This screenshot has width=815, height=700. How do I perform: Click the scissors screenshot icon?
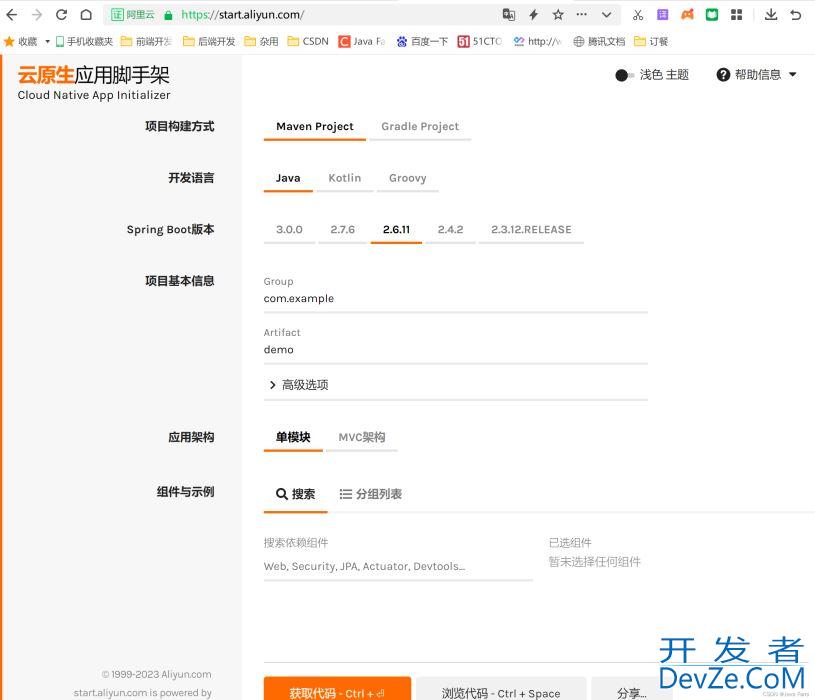[x=638, y=15]
